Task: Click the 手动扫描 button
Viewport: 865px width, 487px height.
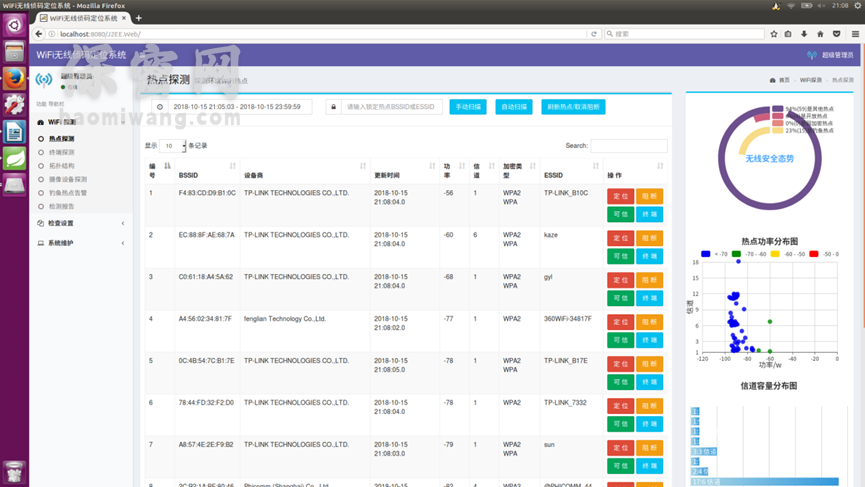Action: point(467,107)
